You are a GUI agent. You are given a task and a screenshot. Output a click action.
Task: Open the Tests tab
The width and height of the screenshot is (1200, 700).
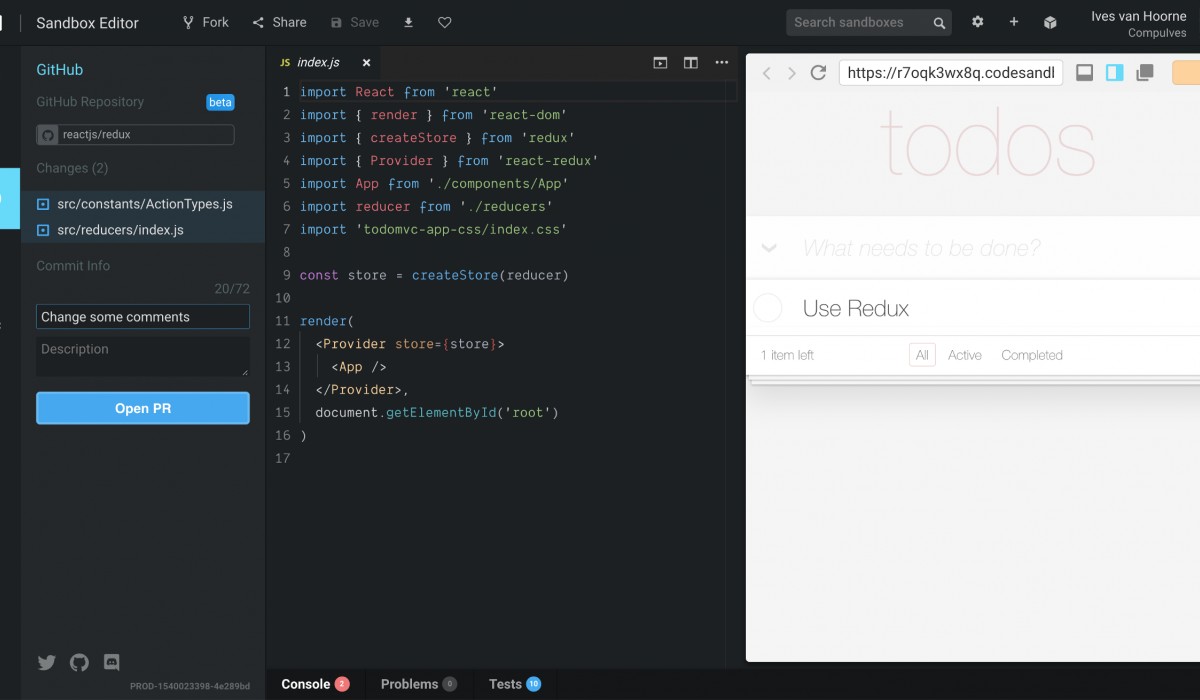tap(514, 684)
